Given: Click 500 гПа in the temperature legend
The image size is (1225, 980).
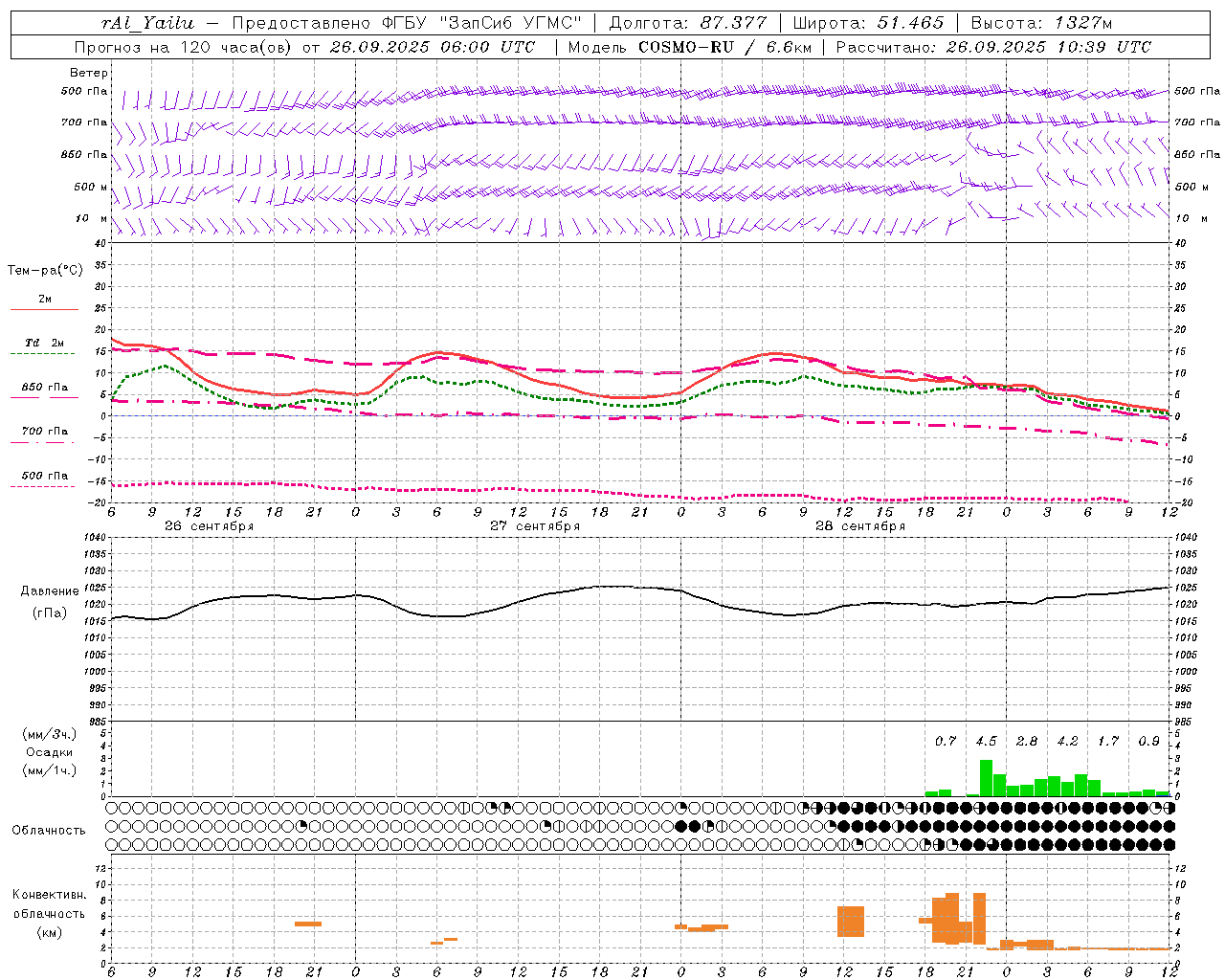Looking at the screenshot, I should coord(45,476).
